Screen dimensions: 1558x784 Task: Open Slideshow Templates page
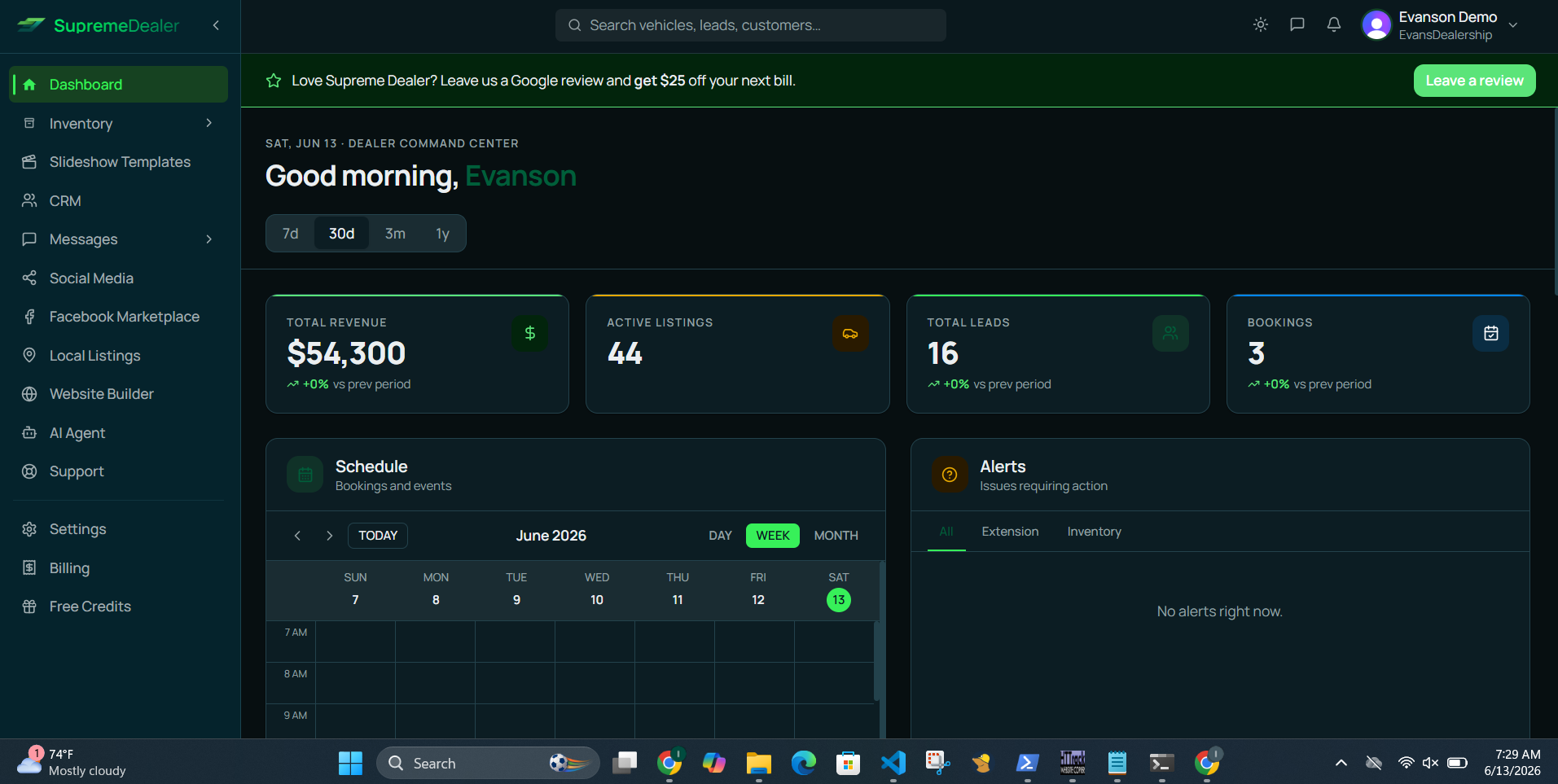pyautogui.click(x=119, y=162)
